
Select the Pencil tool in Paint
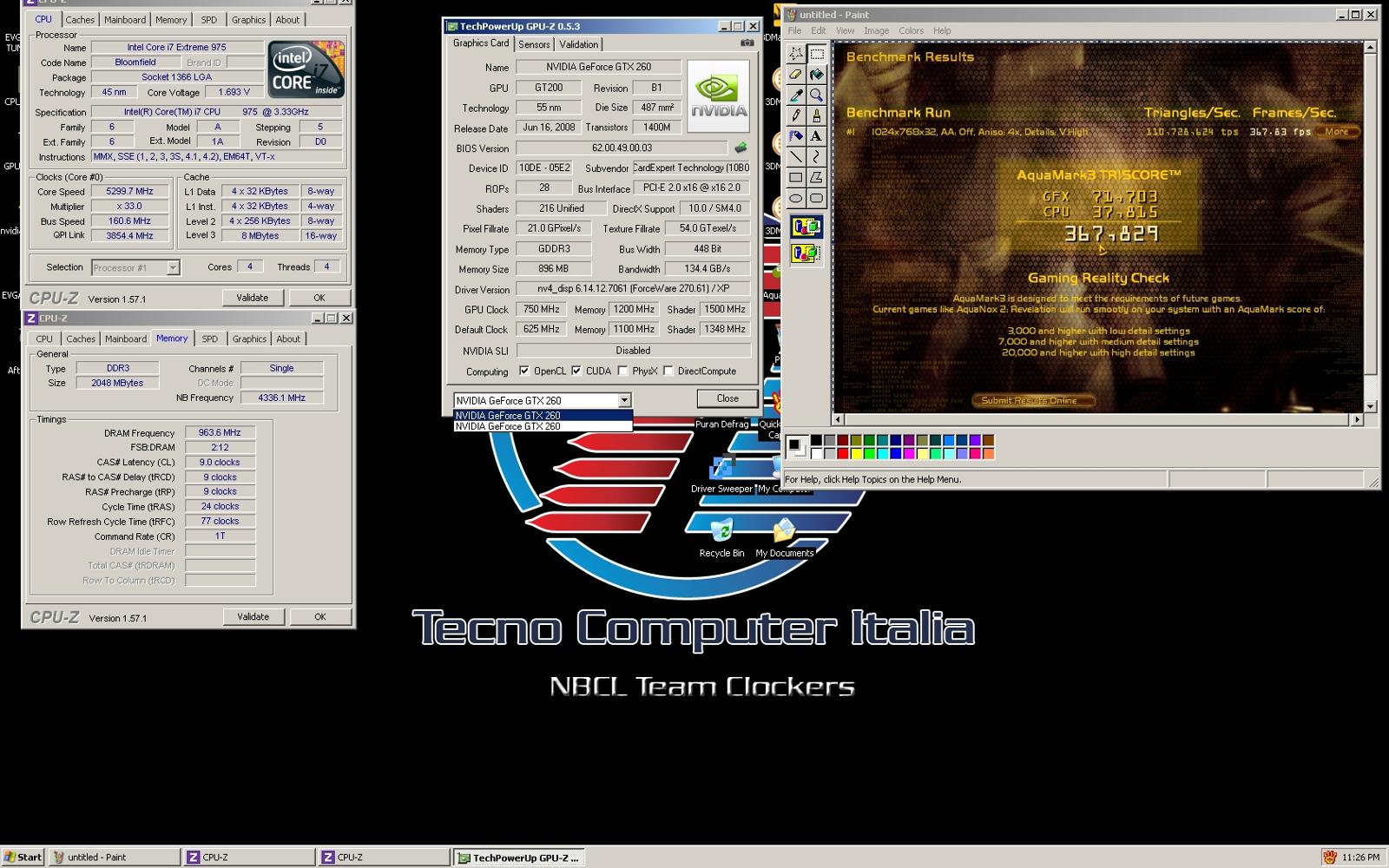point(795,115)
